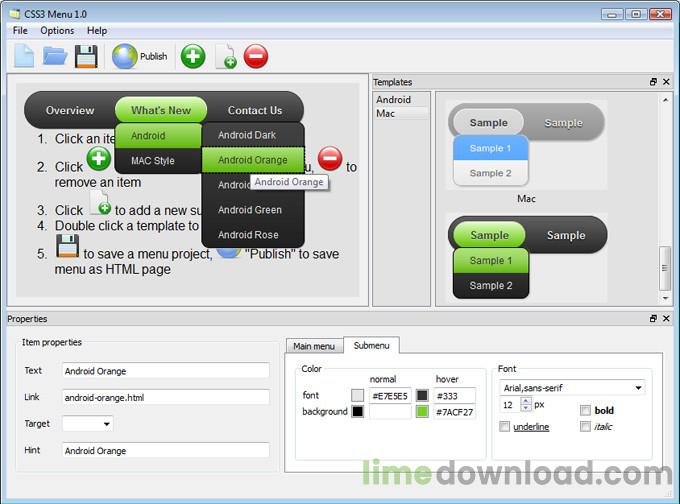Select the Android submenu item in the preview
Viewport: 680px width, 504px height.
click(158, 136)
